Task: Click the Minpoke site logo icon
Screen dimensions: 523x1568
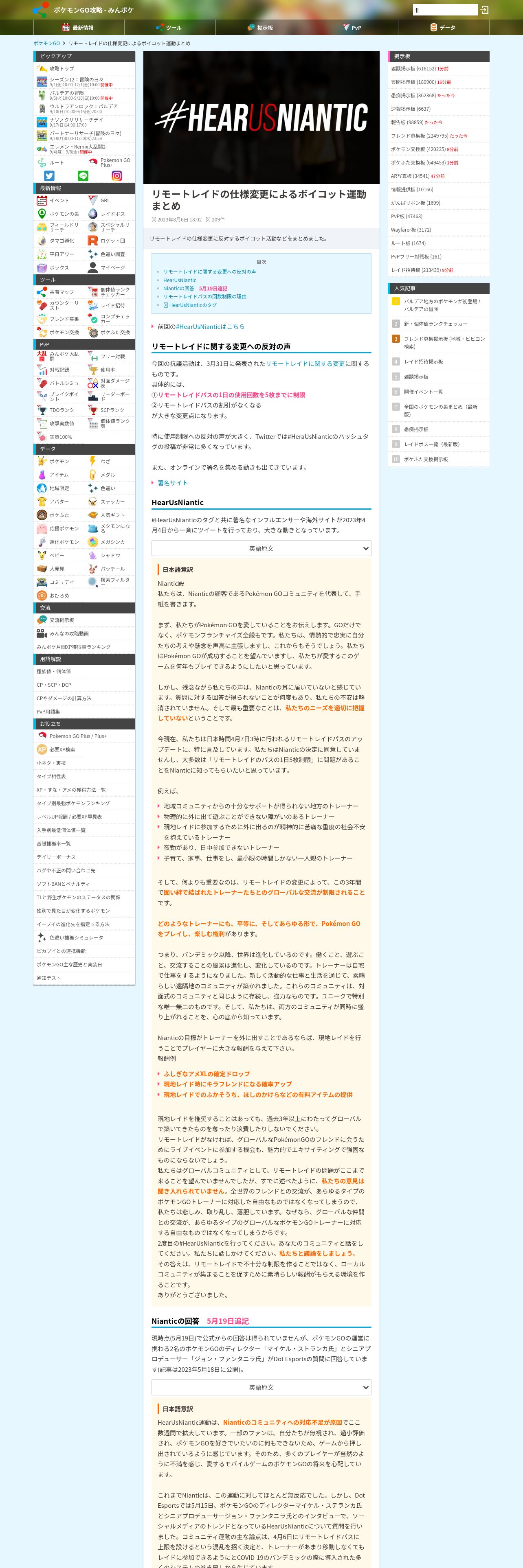Action: (41, 10)
